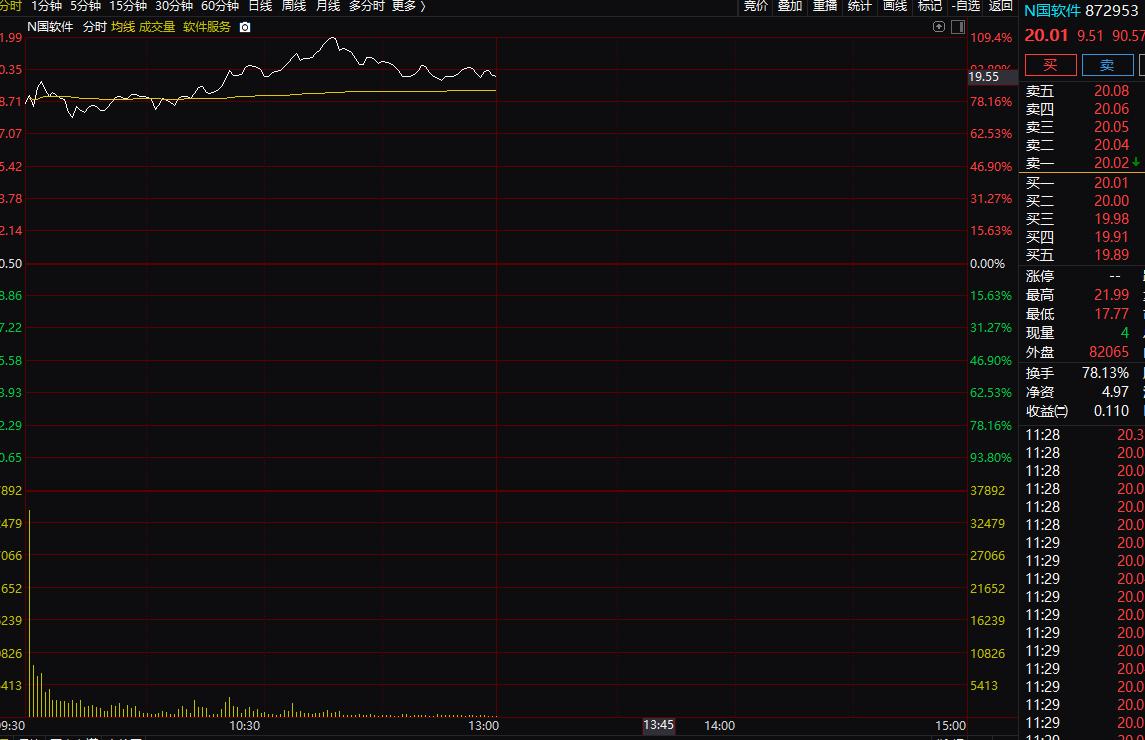Start 重播 replay of intraday chart

(825, 6)
